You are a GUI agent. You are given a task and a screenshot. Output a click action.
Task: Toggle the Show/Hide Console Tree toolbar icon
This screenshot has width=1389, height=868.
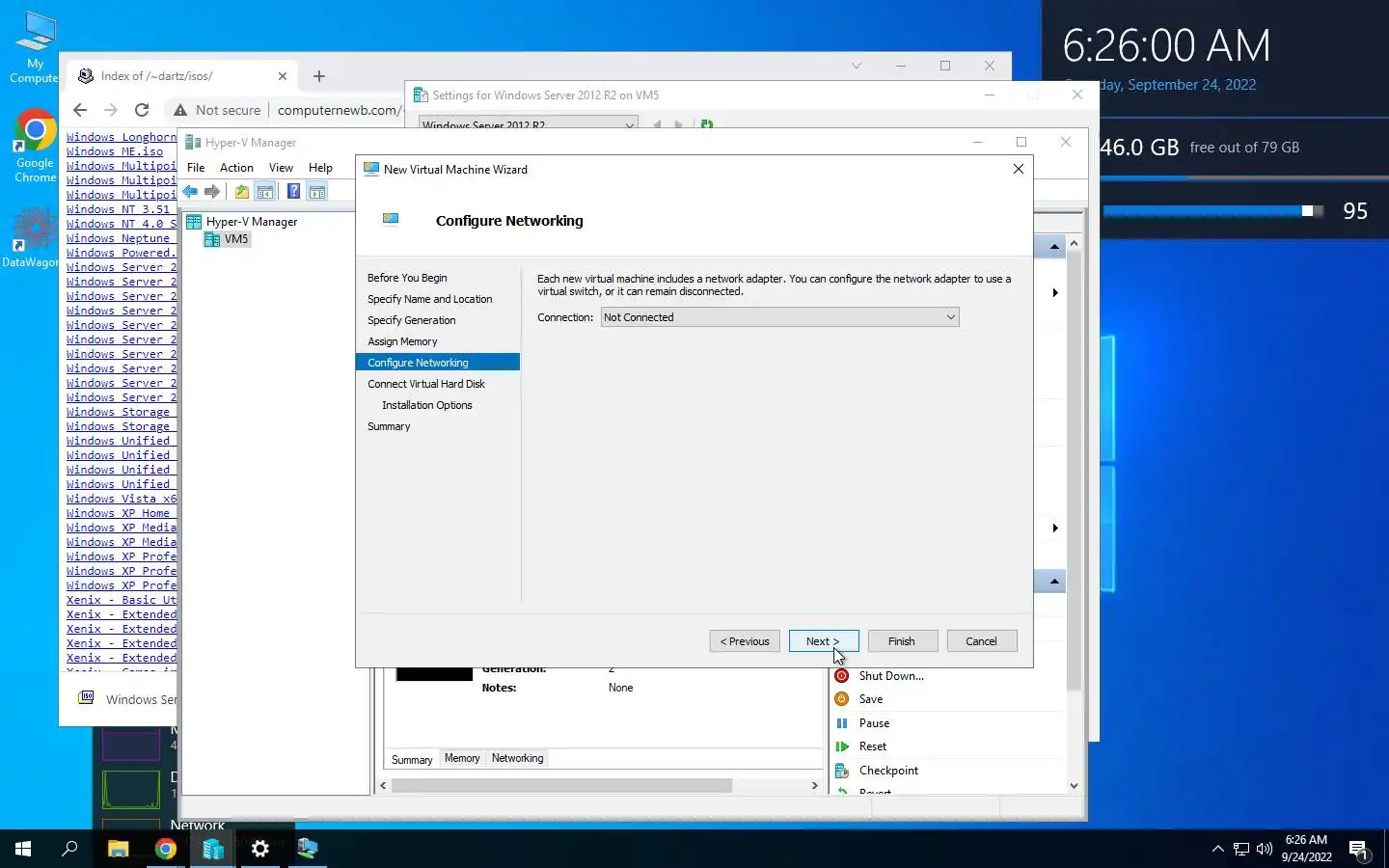point(264,192)
